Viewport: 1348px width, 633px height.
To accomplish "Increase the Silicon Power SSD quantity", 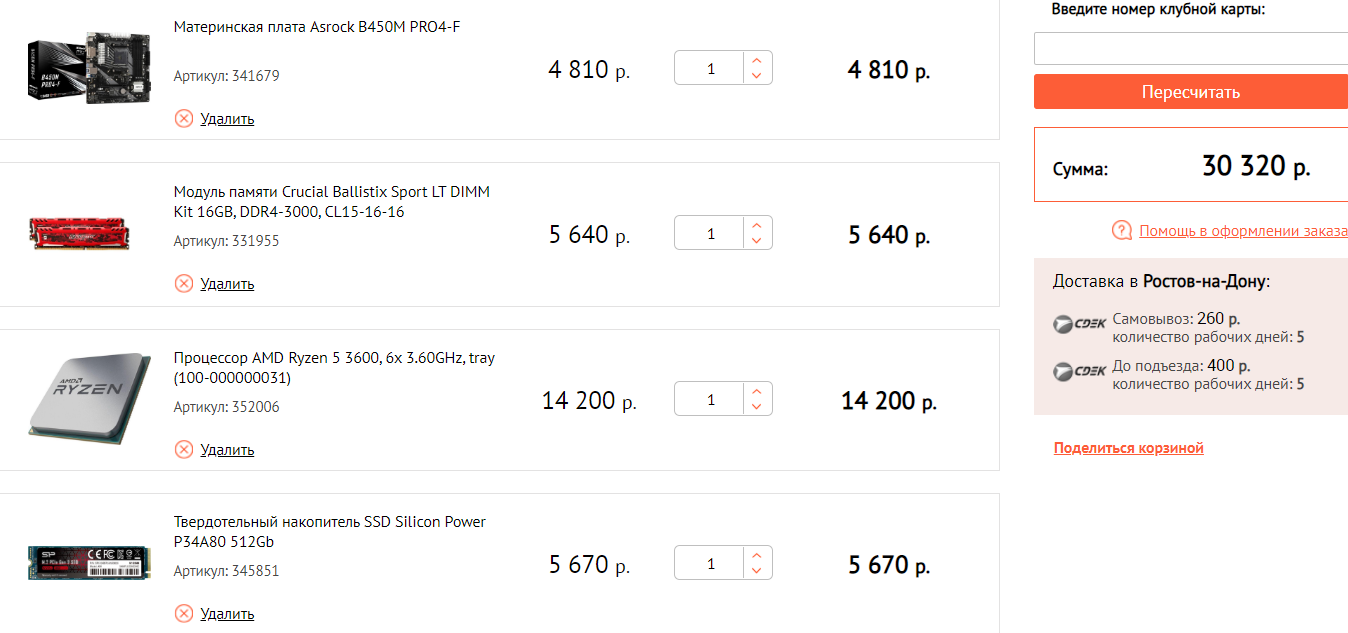I will click(x=757, y=555).
